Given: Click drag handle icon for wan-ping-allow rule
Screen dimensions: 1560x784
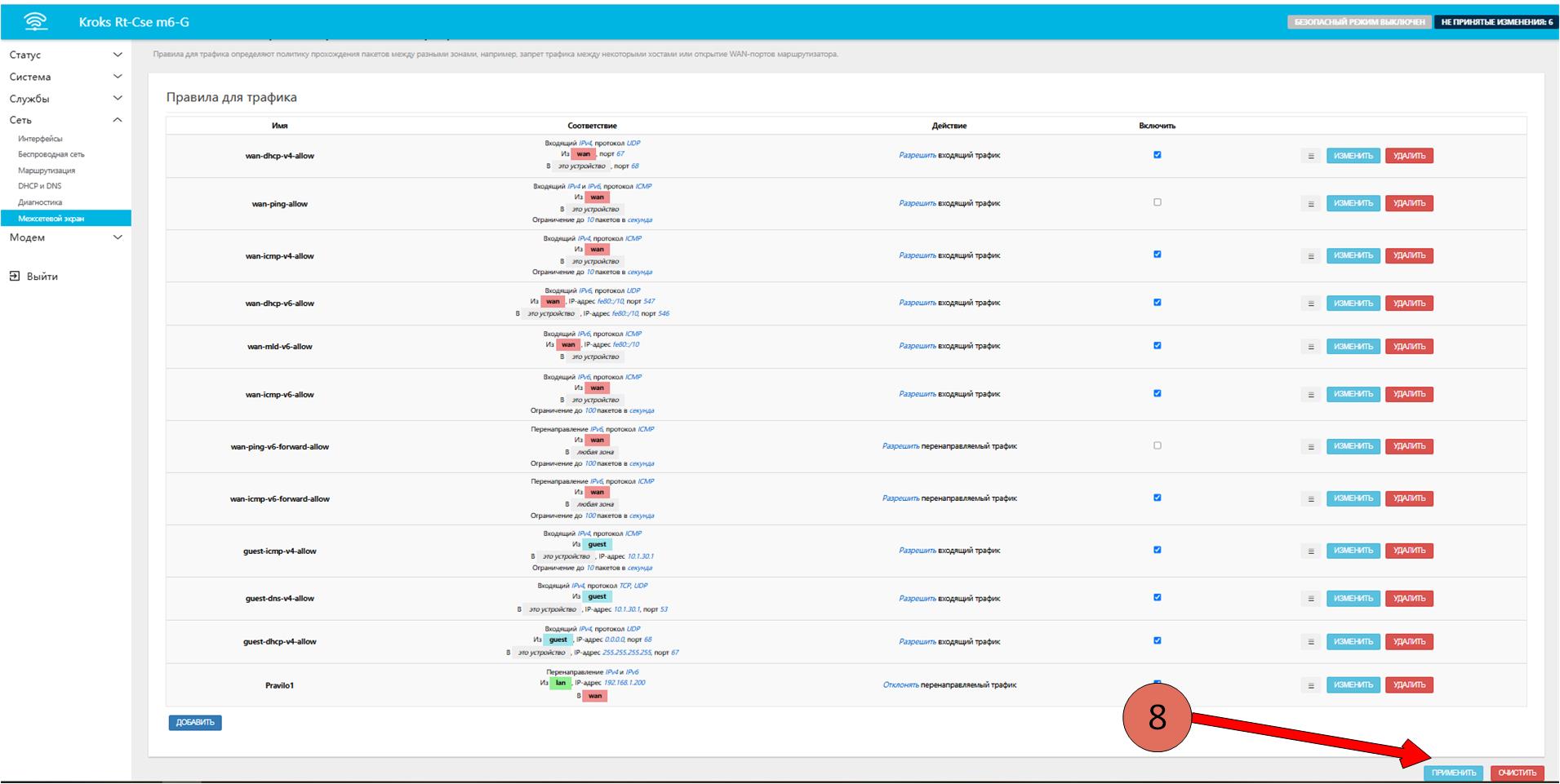Looking at the screenshot, I should click(x=1310, y=204).
